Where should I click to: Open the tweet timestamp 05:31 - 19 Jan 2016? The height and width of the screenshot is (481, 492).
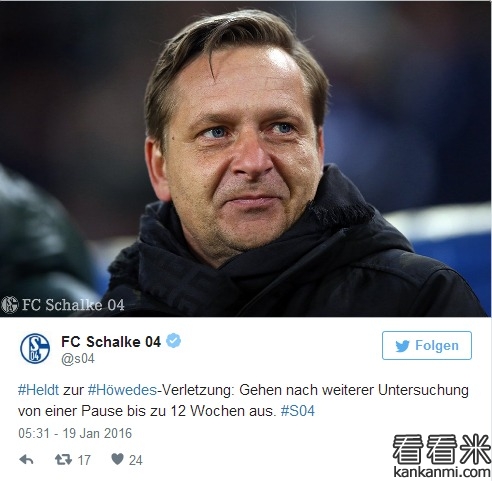tap(75, 433)
